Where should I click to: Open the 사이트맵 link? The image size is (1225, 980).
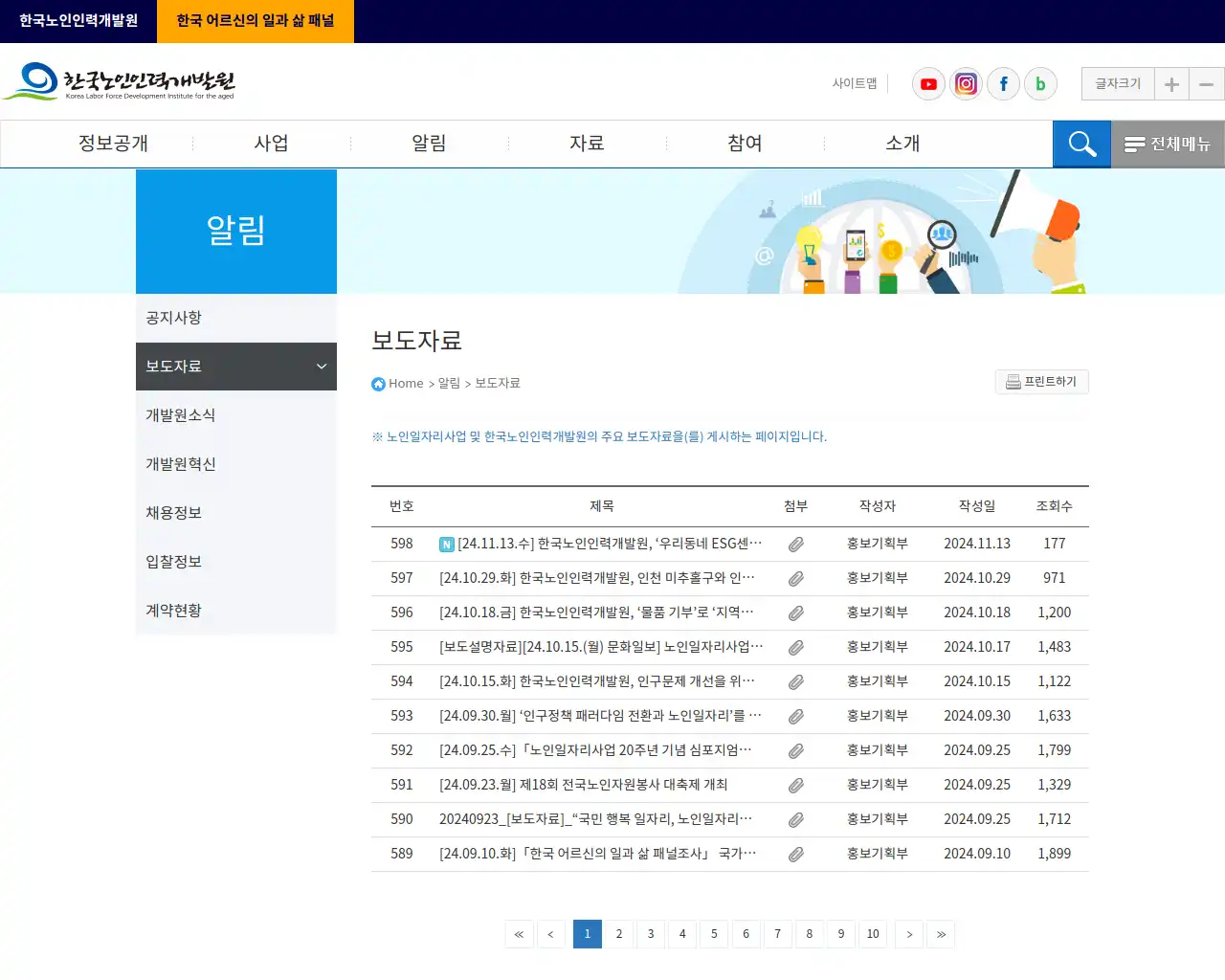pyautogui.click(x=855, y=84)
